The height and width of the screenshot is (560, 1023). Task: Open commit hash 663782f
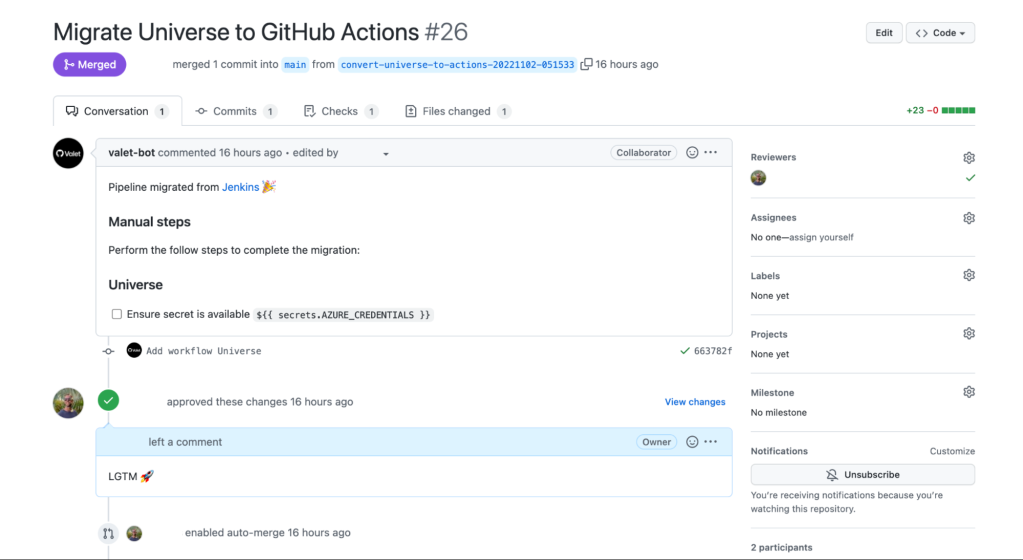click(x=712, y=351)
